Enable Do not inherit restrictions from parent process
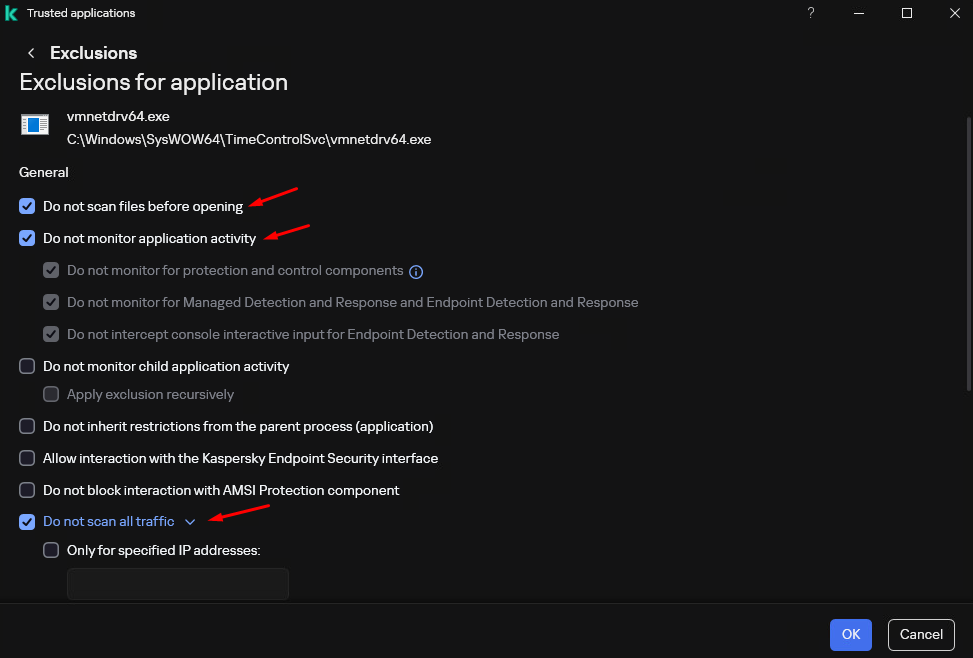 coord(26,426)
